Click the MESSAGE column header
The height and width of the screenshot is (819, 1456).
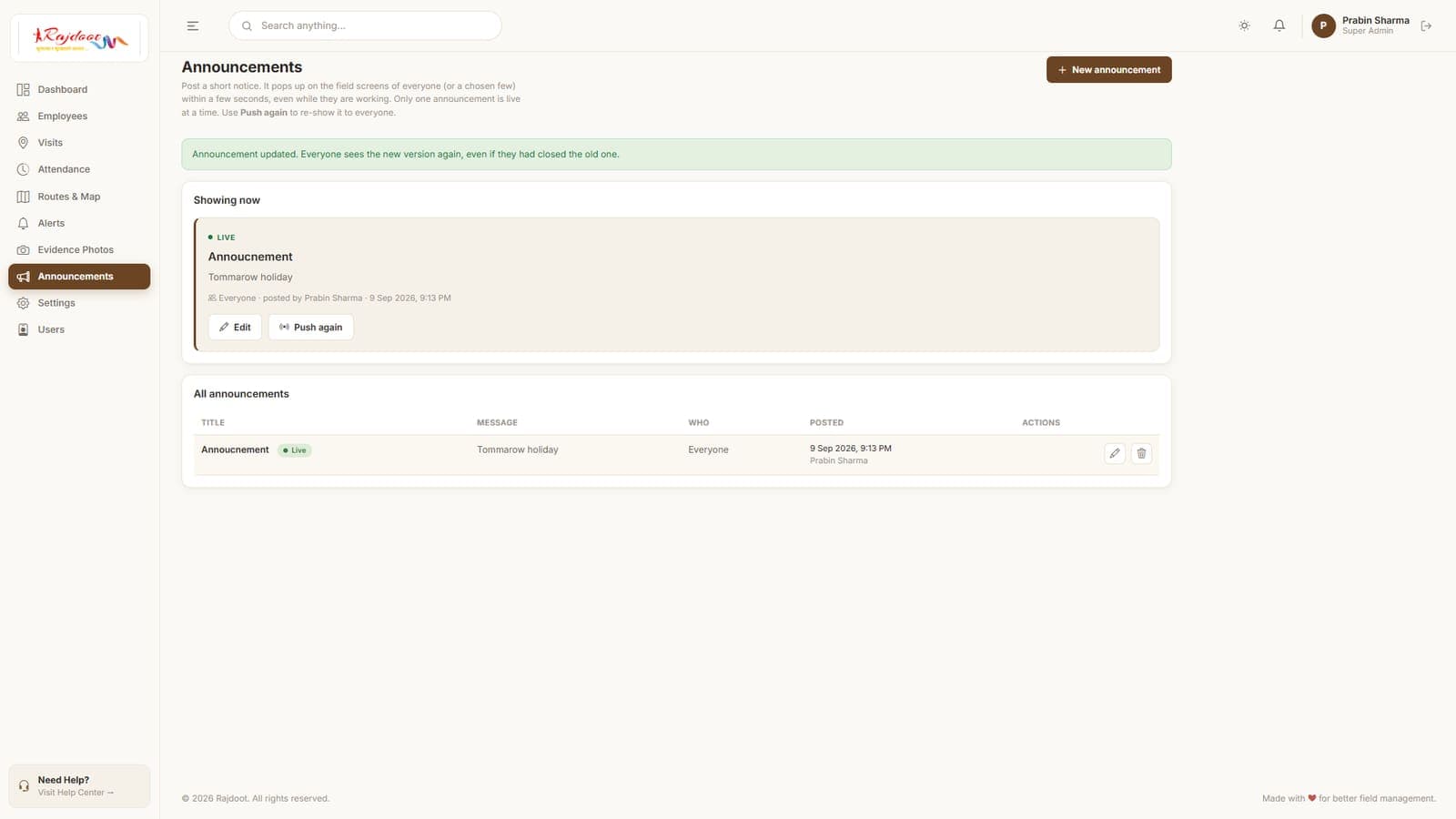click(497, 422)
